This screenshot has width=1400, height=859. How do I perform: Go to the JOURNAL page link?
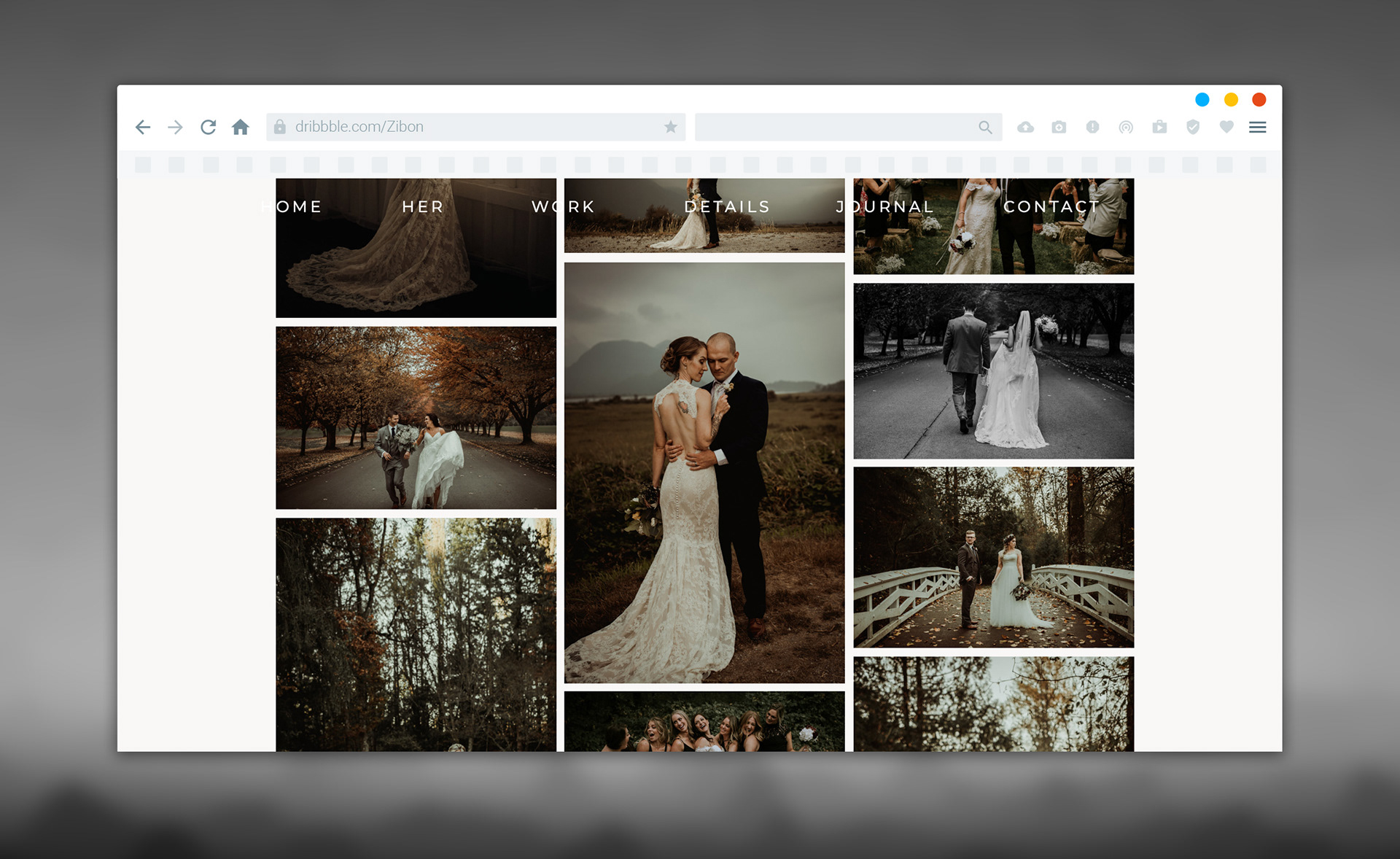pos(884,206)
